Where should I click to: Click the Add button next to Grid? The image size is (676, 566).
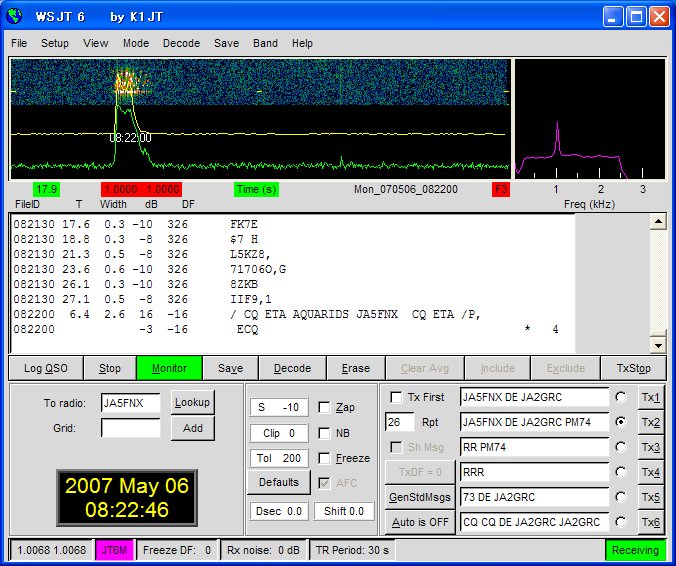coord(192,428)
